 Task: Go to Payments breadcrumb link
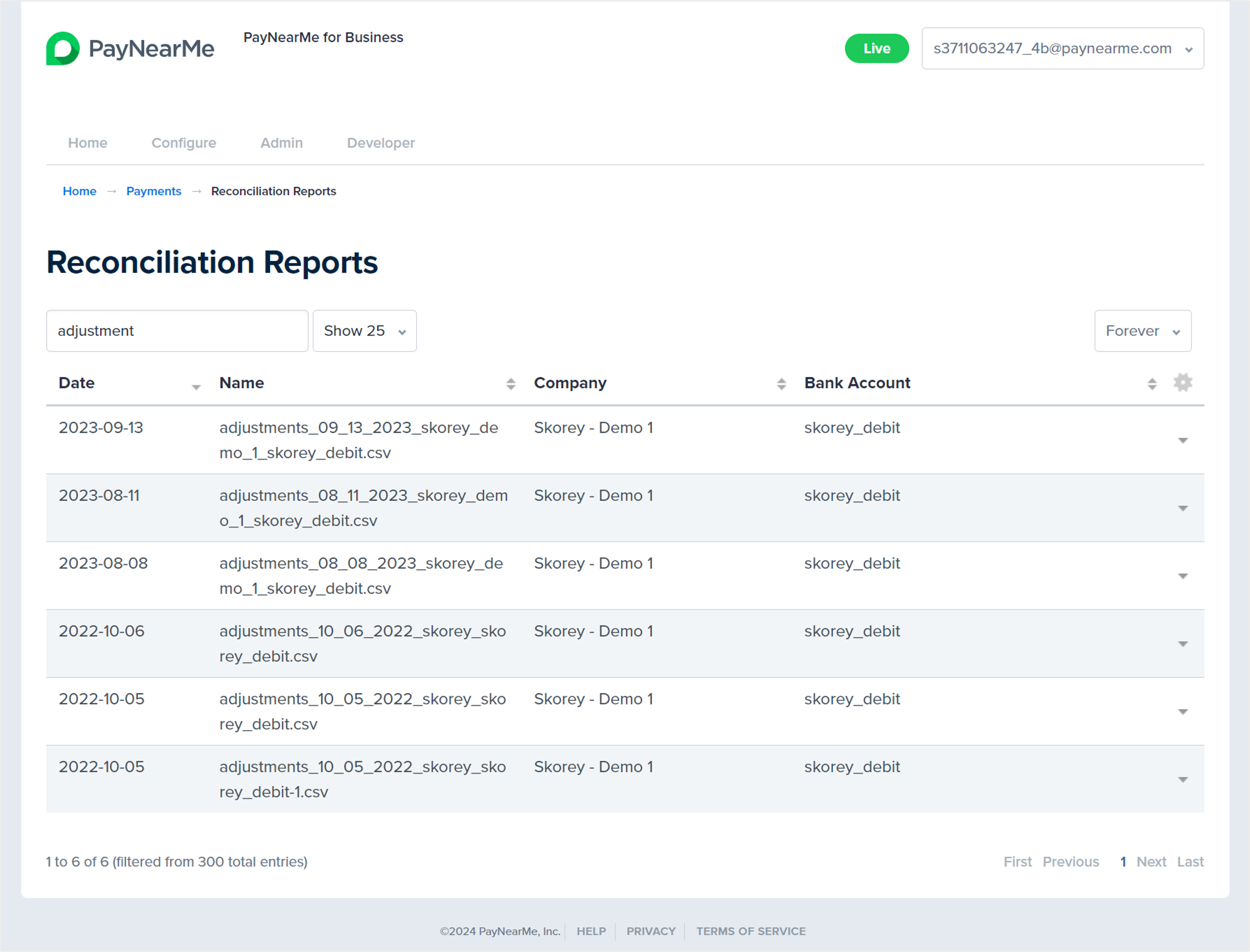(153, 191)
